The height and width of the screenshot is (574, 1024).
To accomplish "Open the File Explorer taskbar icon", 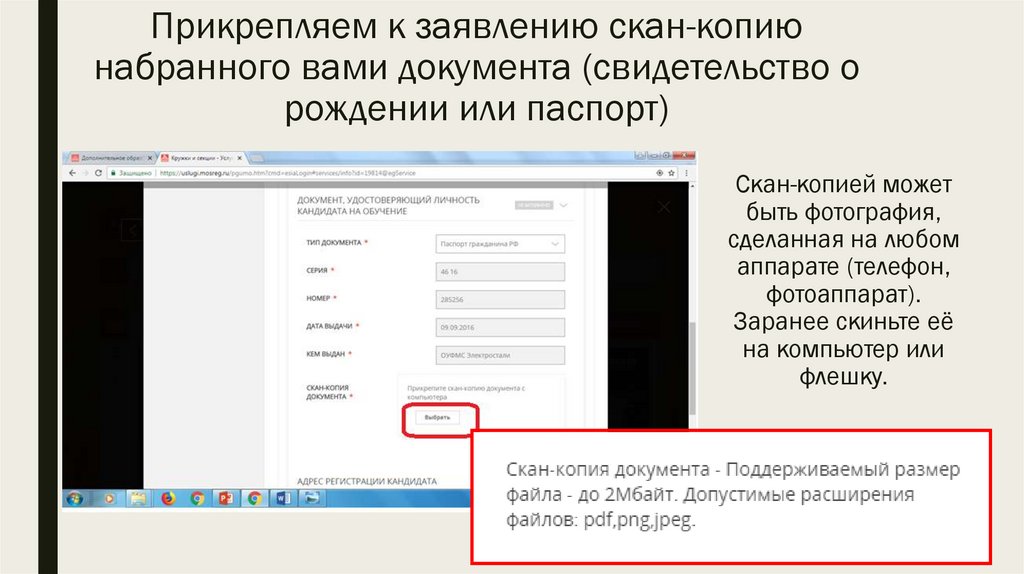I will click(138, 498).
